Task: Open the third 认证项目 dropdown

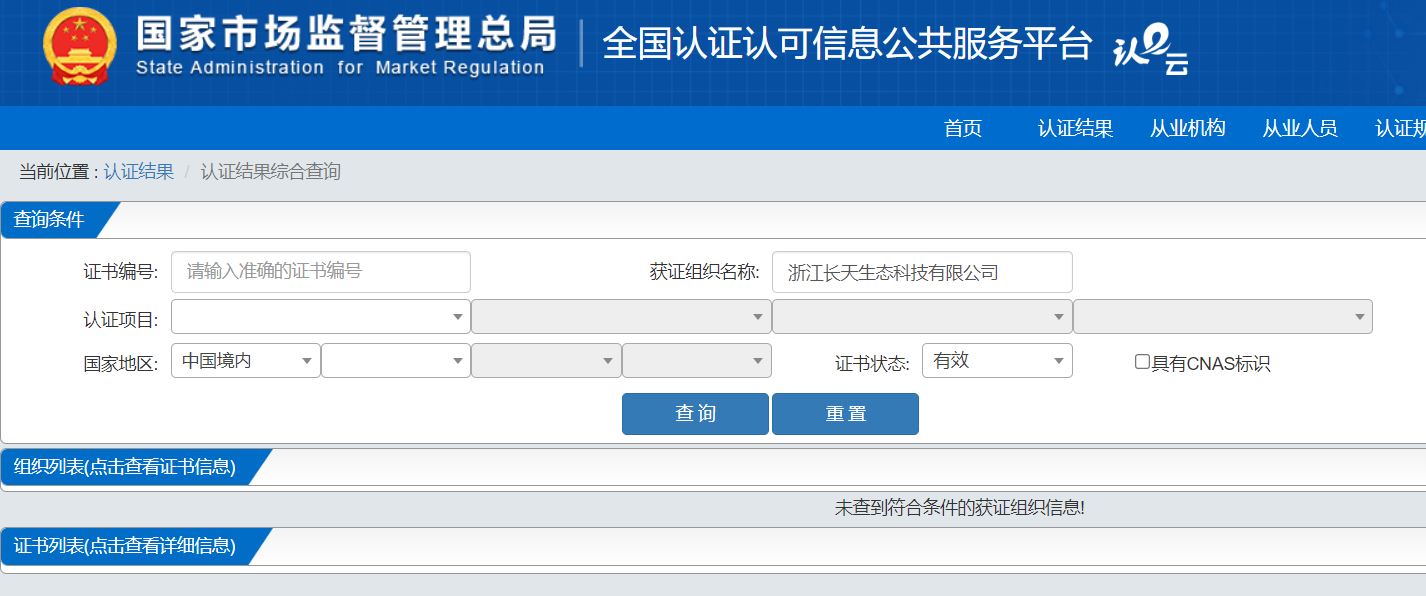Action: [922, 316]
